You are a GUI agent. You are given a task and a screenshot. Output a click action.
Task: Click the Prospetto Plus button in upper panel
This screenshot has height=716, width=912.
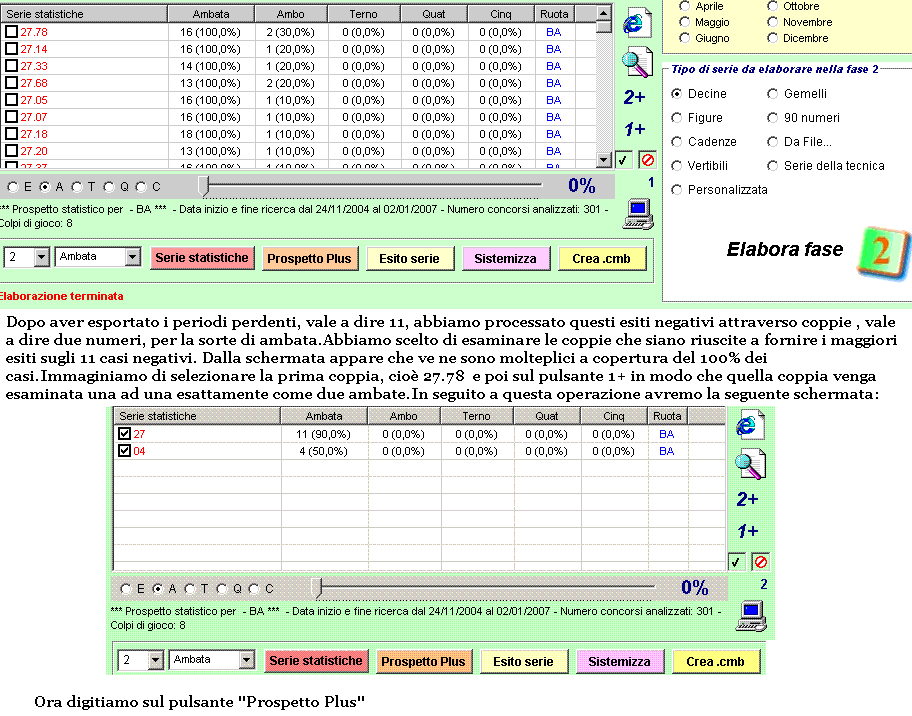click(x=309, y=259)
